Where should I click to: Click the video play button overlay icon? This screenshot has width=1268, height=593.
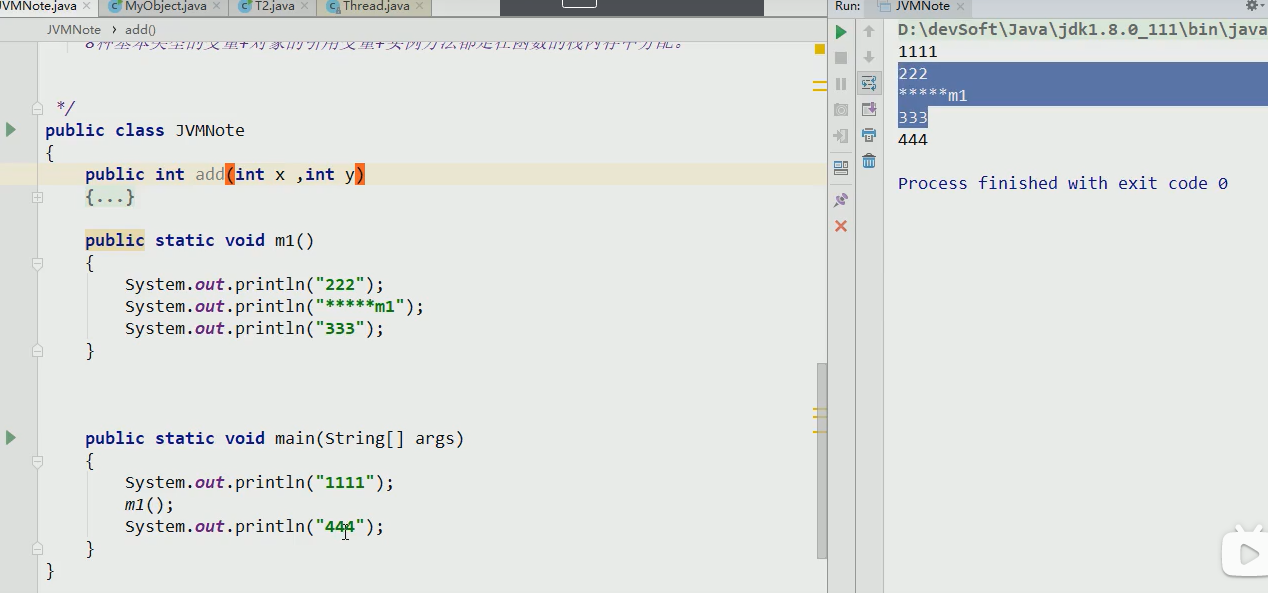coord(1245,552)
